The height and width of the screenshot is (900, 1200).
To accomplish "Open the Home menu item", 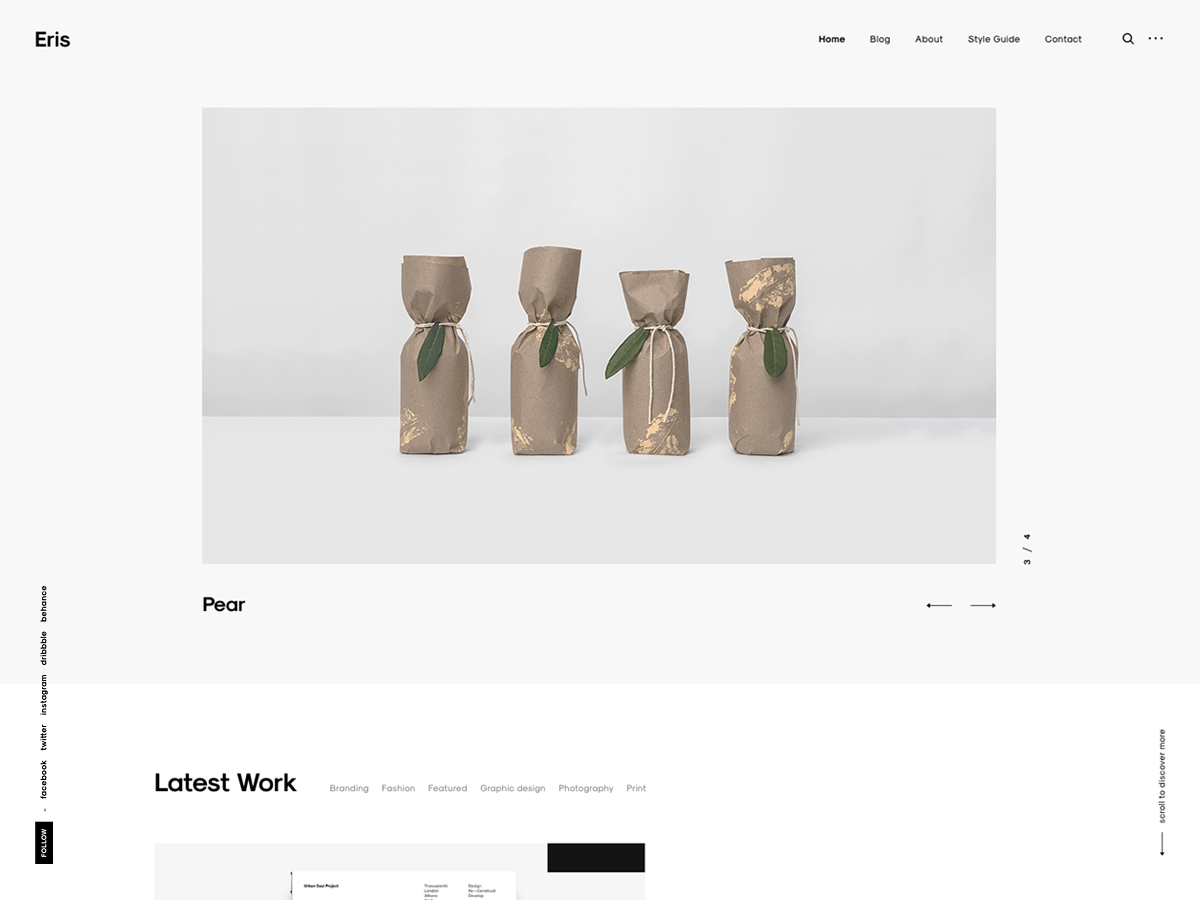I will [x=832, y=39].
